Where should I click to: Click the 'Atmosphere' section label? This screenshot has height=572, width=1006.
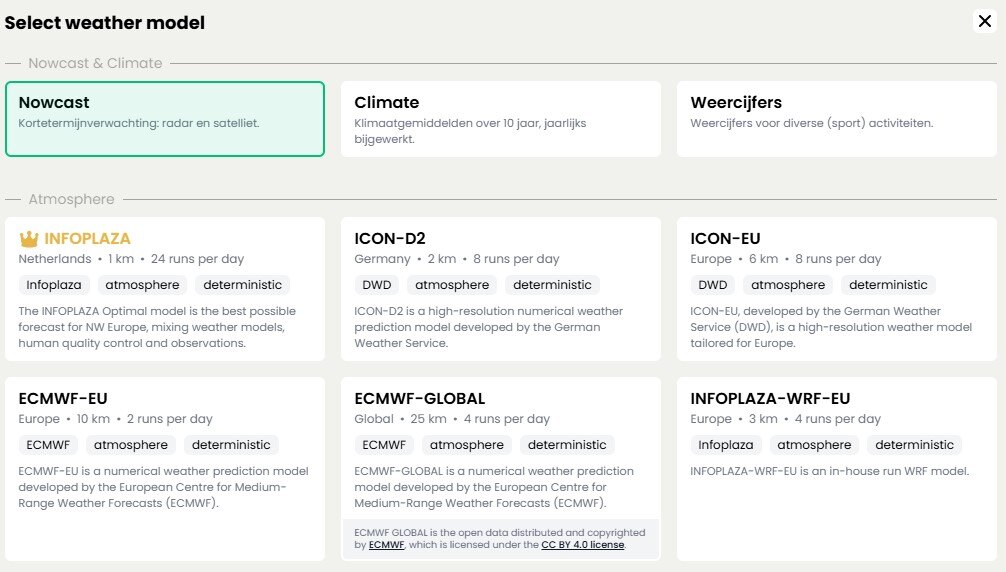tap(71, 199)
